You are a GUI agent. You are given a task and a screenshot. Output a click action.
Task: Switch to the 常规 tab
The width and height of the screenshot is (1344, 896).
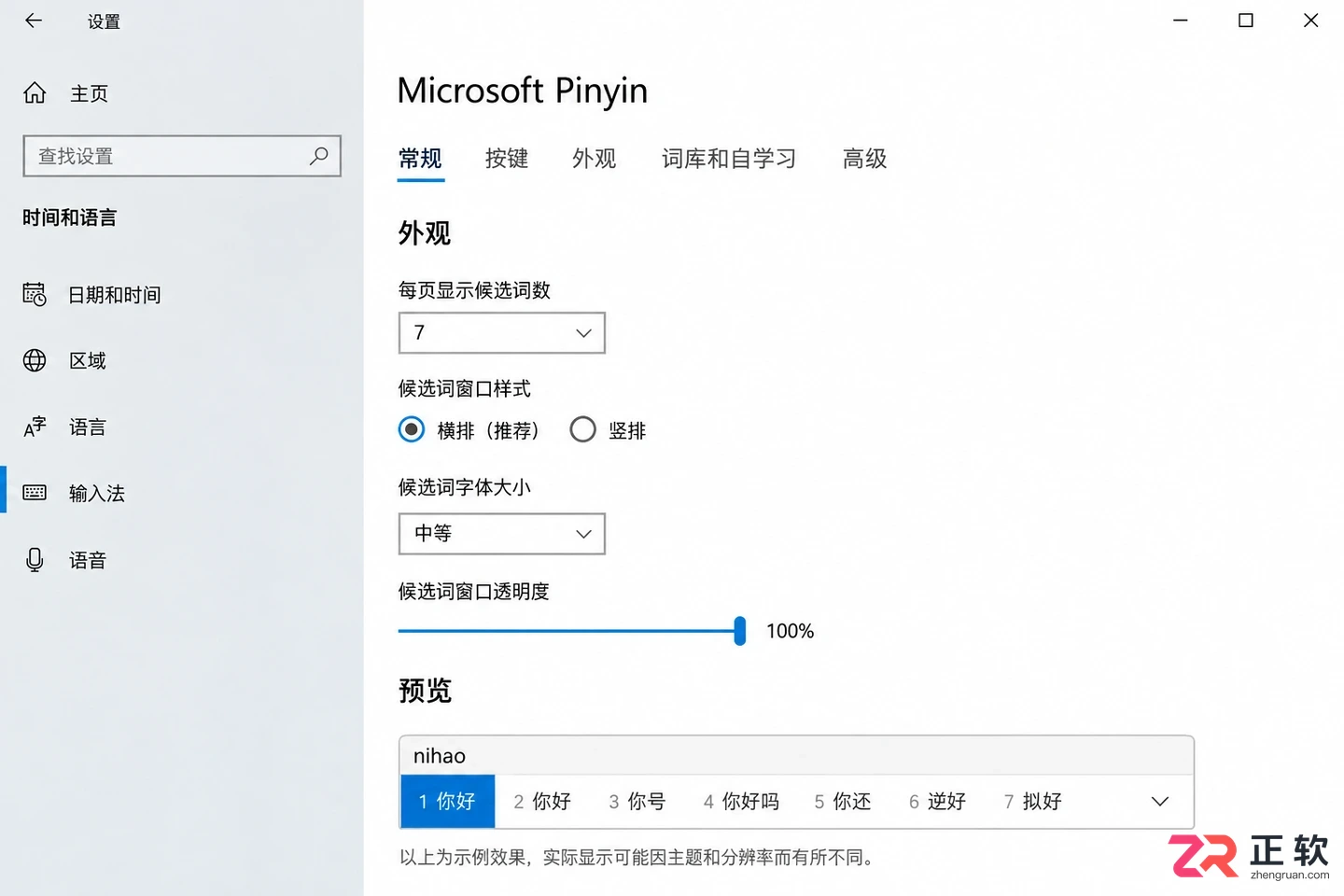420,159
